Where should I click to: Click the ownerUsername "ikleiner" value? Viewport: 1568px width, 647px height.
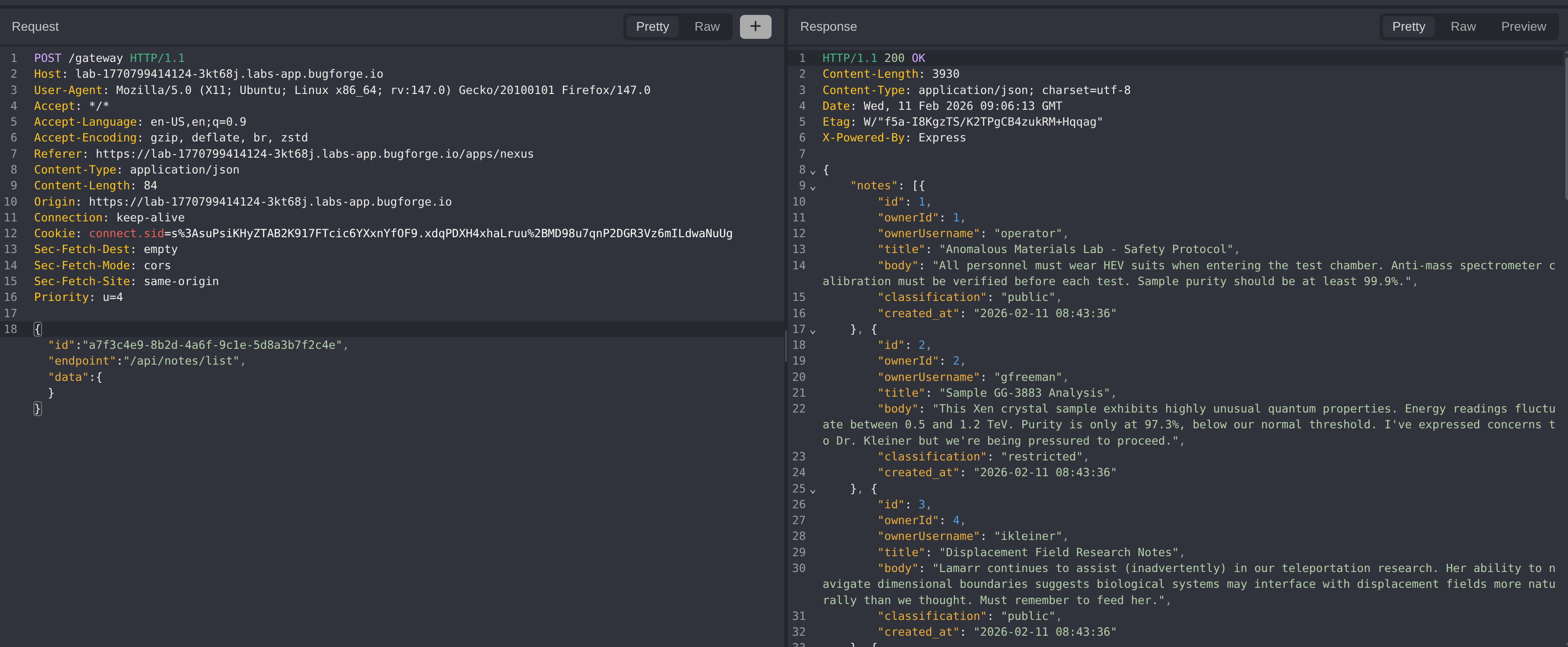[1028, 536]
